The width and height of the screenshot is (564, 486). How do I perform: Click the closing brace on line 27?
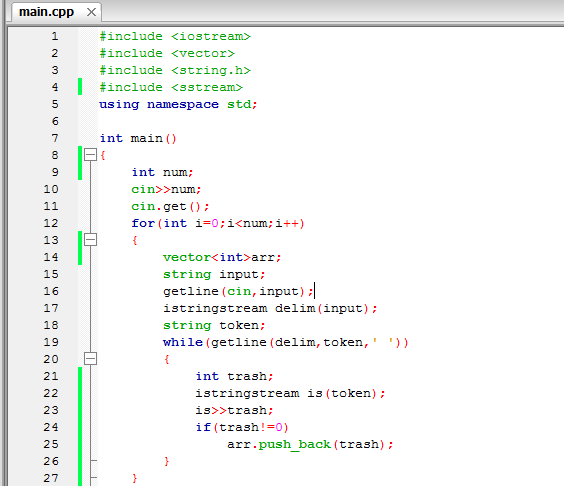tap(135, 478)
